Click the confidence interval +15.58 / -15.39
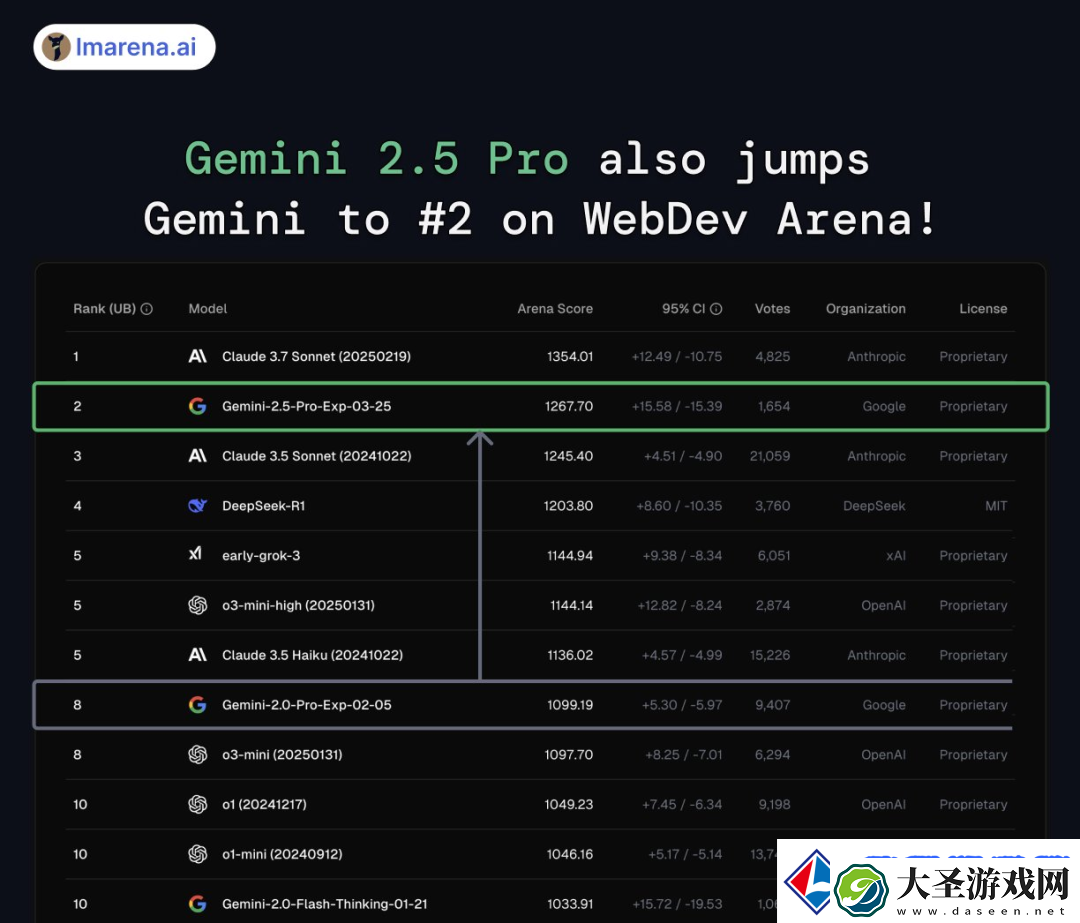The image size is (1080, 923). click(x=677, y=406)
